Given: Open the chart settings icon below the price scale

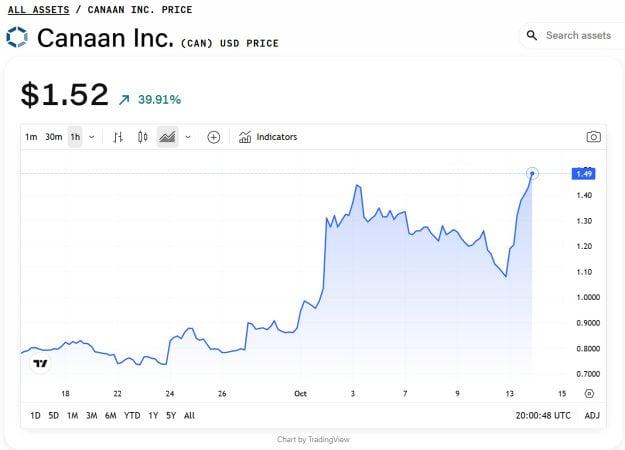Looking at the screenshot, I should 589,394.
